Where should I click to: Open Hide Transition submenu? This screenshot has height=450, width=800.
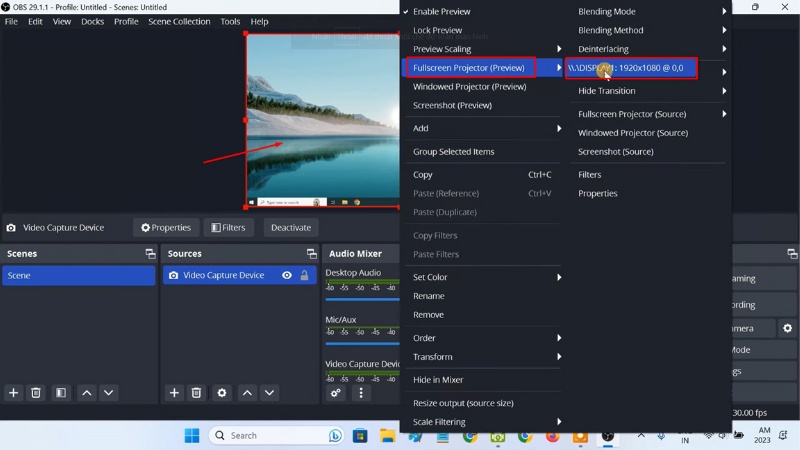[648, 91]
